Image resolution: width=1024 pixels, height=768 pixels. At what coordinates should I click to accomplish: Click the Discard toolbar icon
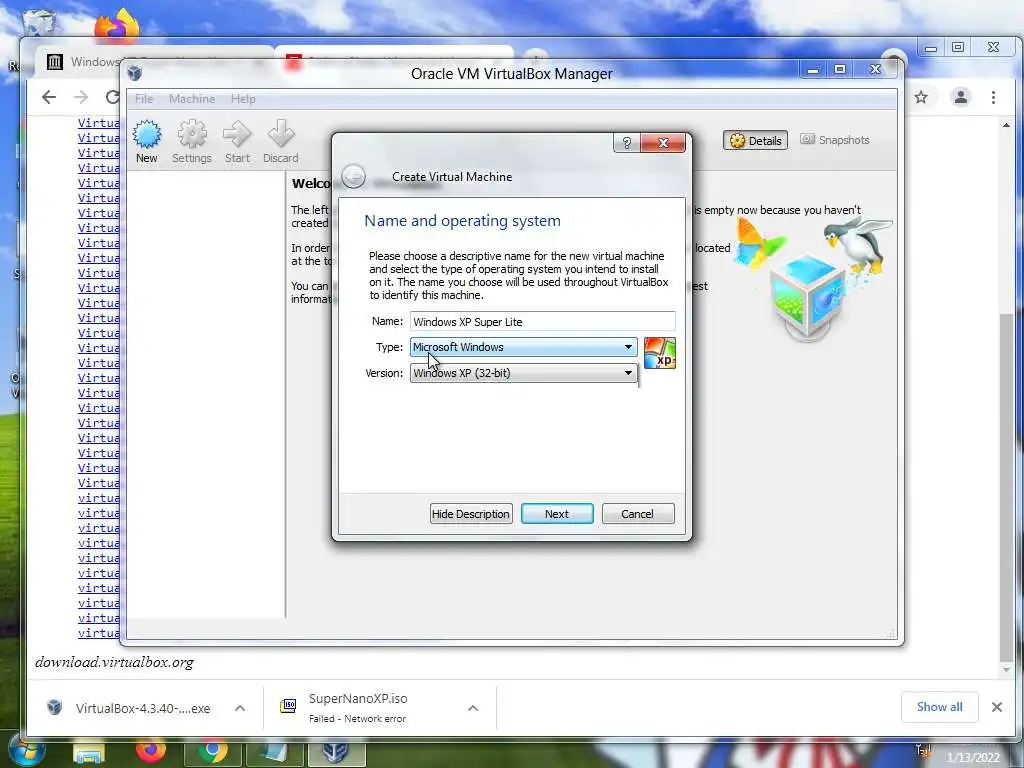(x=281, y=135)
